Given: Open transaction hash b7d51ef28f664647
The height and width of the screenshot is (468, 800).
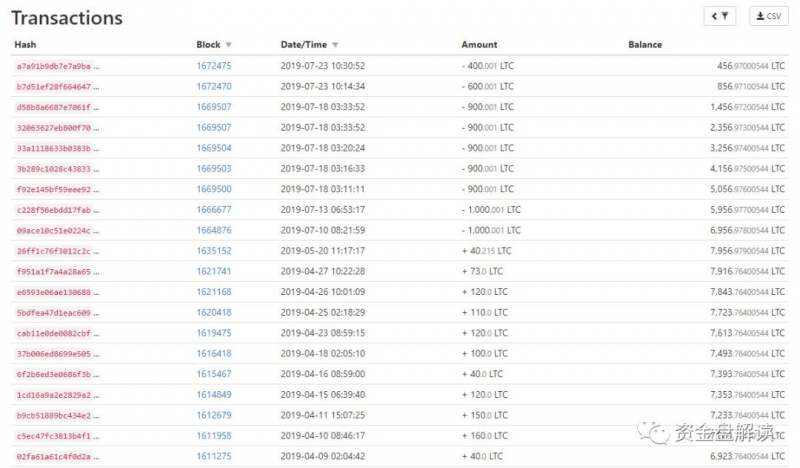Looking at the screenshot, I should tap(54, 87).
